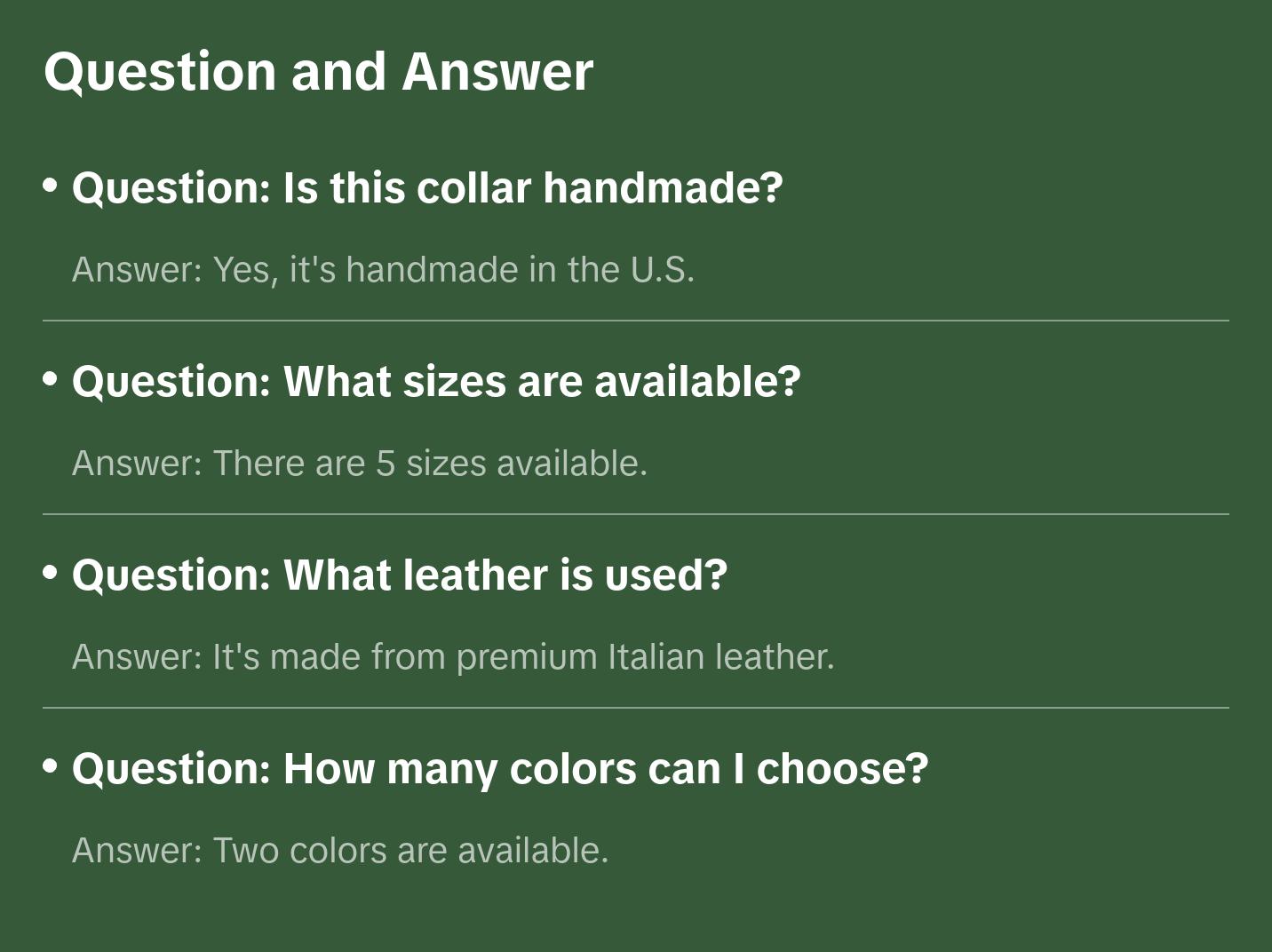The image size is (1272, 952).
Task: Click the 'Question and Answer' heading
Action: (x=318, y=71)
